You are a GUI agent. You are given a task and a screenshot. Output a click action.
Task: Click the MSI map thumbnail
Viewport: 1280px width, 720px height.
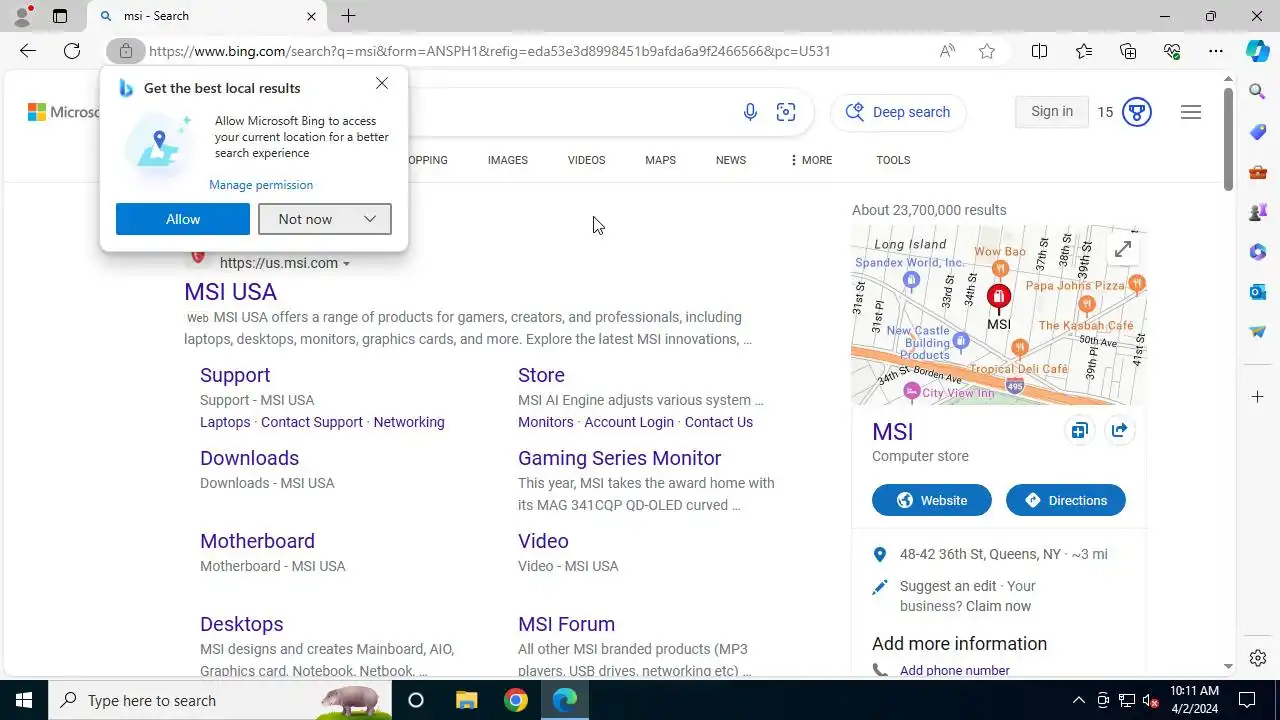click(998, 315)
